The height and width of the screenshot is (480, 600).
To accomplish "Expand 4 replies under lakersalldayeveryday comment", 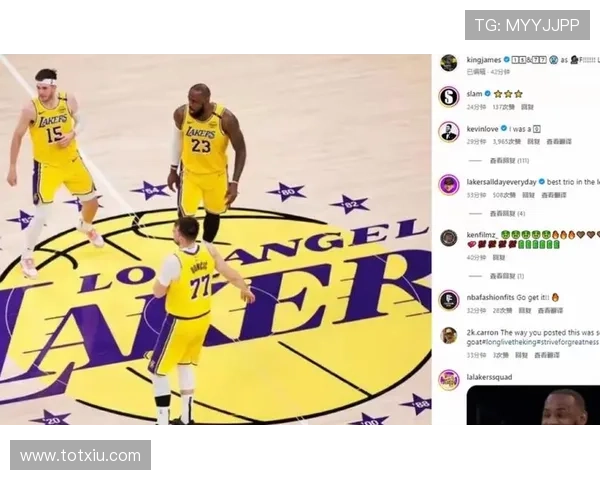I will 507,213.
